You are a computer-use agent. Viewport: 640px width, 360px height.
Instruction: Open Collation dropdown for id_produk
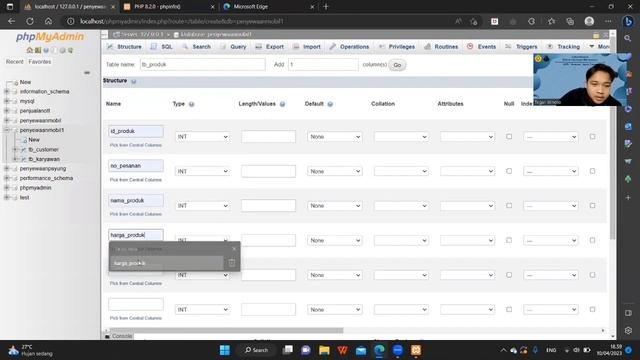coord(401,137)
